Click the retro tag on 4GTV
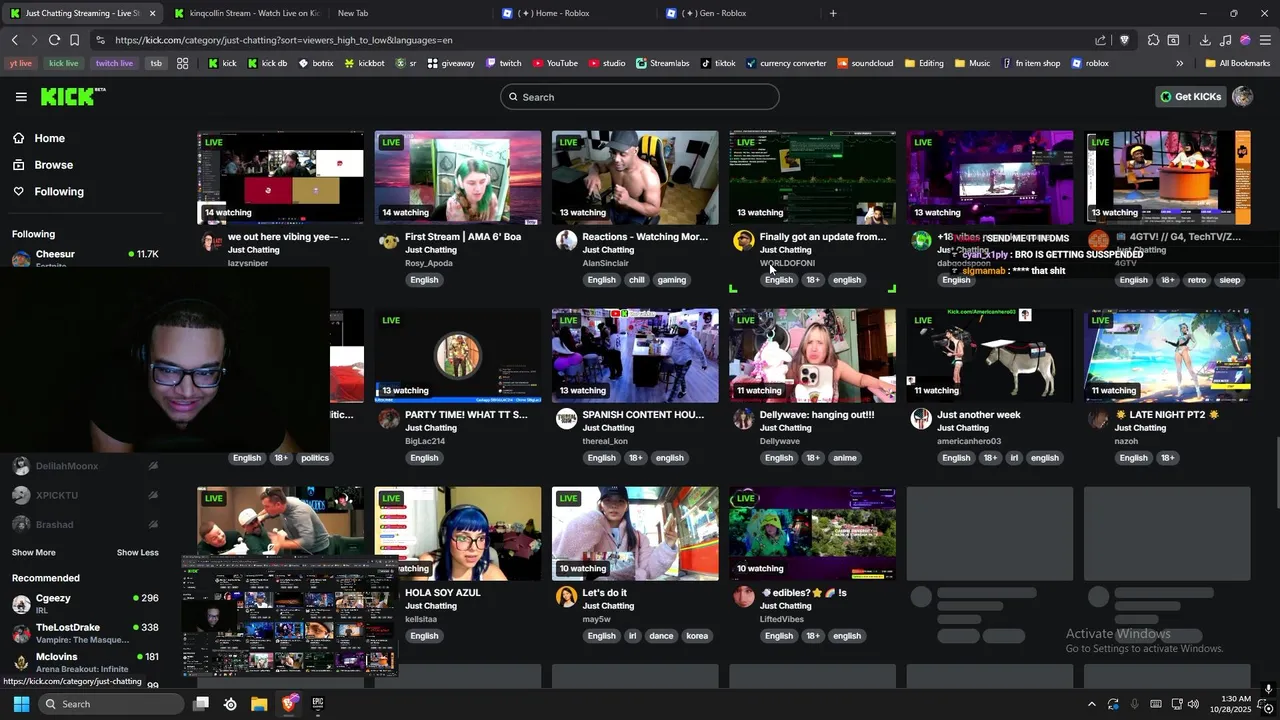This screenshot has width=1280, height=720. (1197, 280)
